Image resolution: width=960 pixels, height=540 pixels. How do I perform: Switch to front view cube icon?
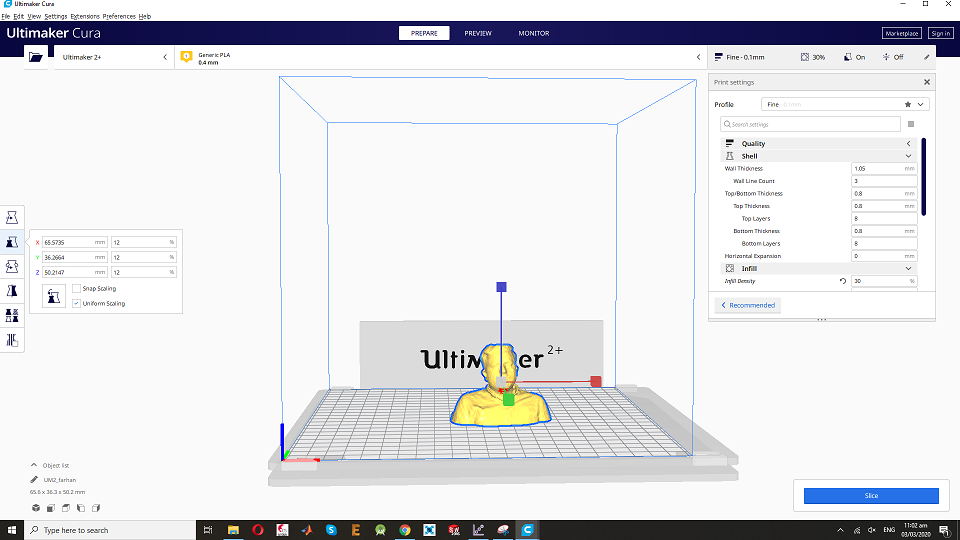point(51,508)
